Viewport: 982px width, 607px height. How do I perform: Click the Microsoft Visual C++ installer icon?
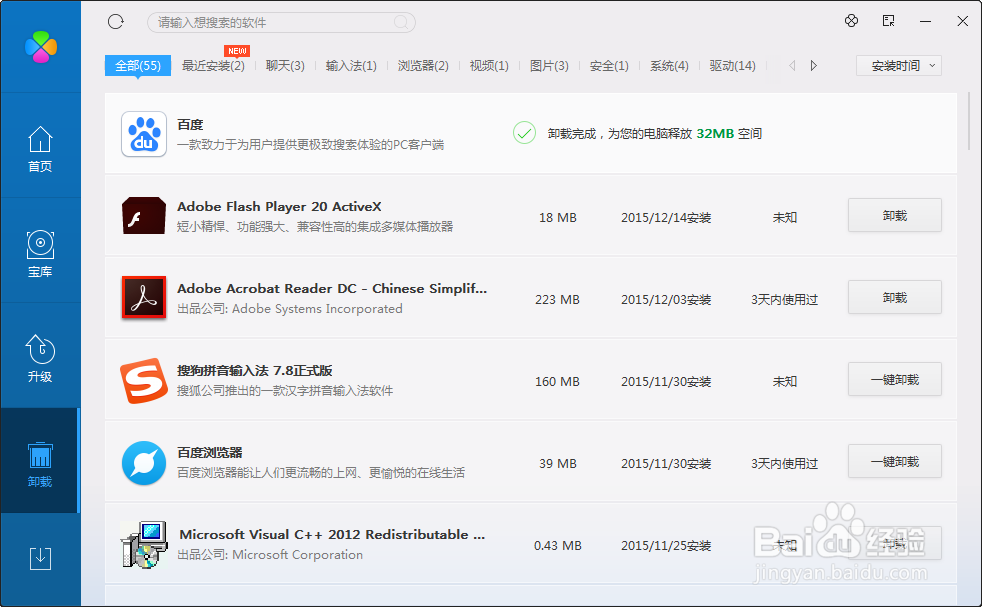tap(144, 544)
